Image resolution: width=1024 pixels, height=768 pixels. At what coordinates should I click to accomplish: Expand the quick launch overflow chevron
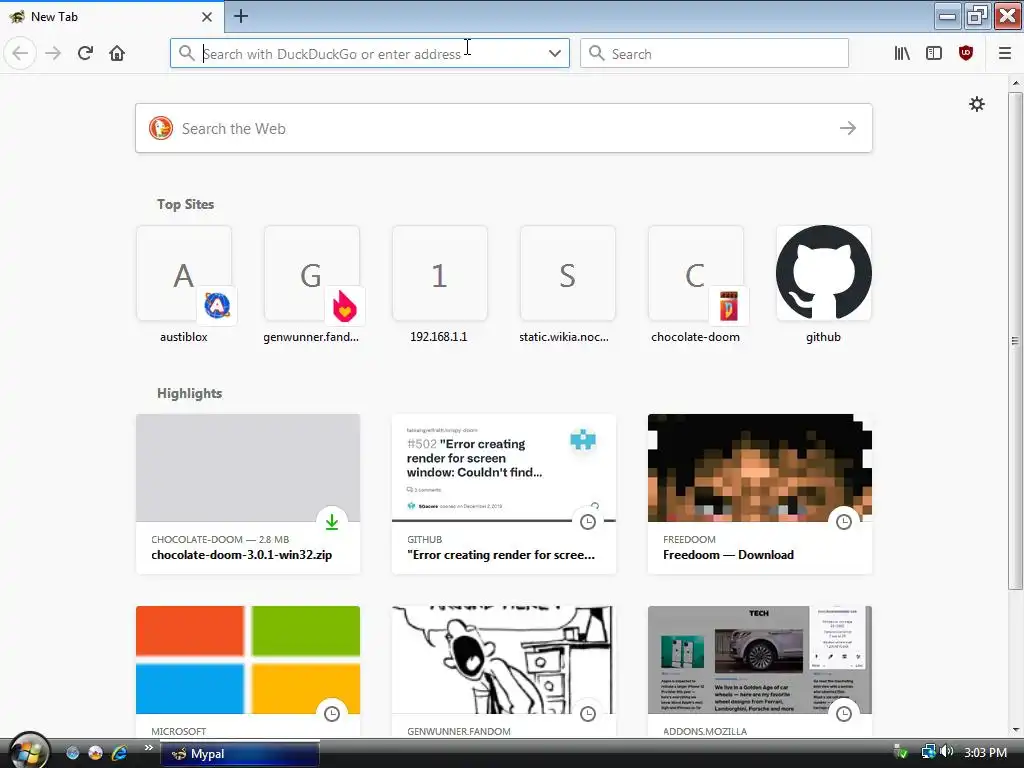pos(148,748)
